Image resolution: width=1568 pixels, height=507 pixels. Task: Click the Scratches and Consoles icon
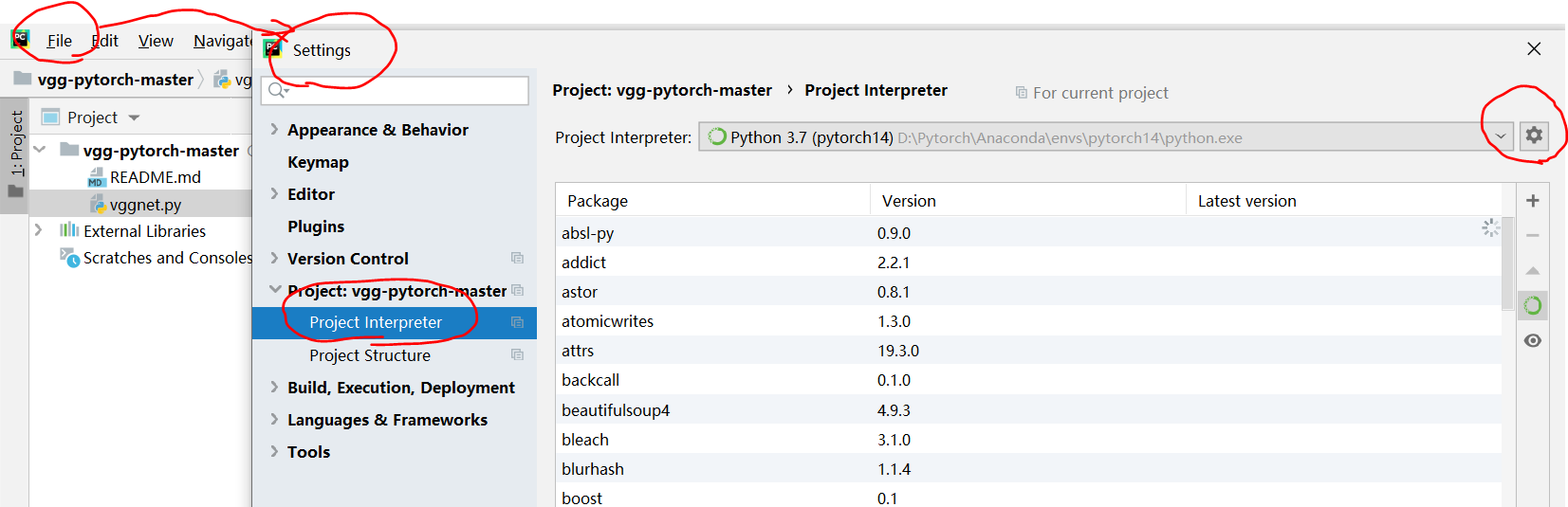pos(70,258)
